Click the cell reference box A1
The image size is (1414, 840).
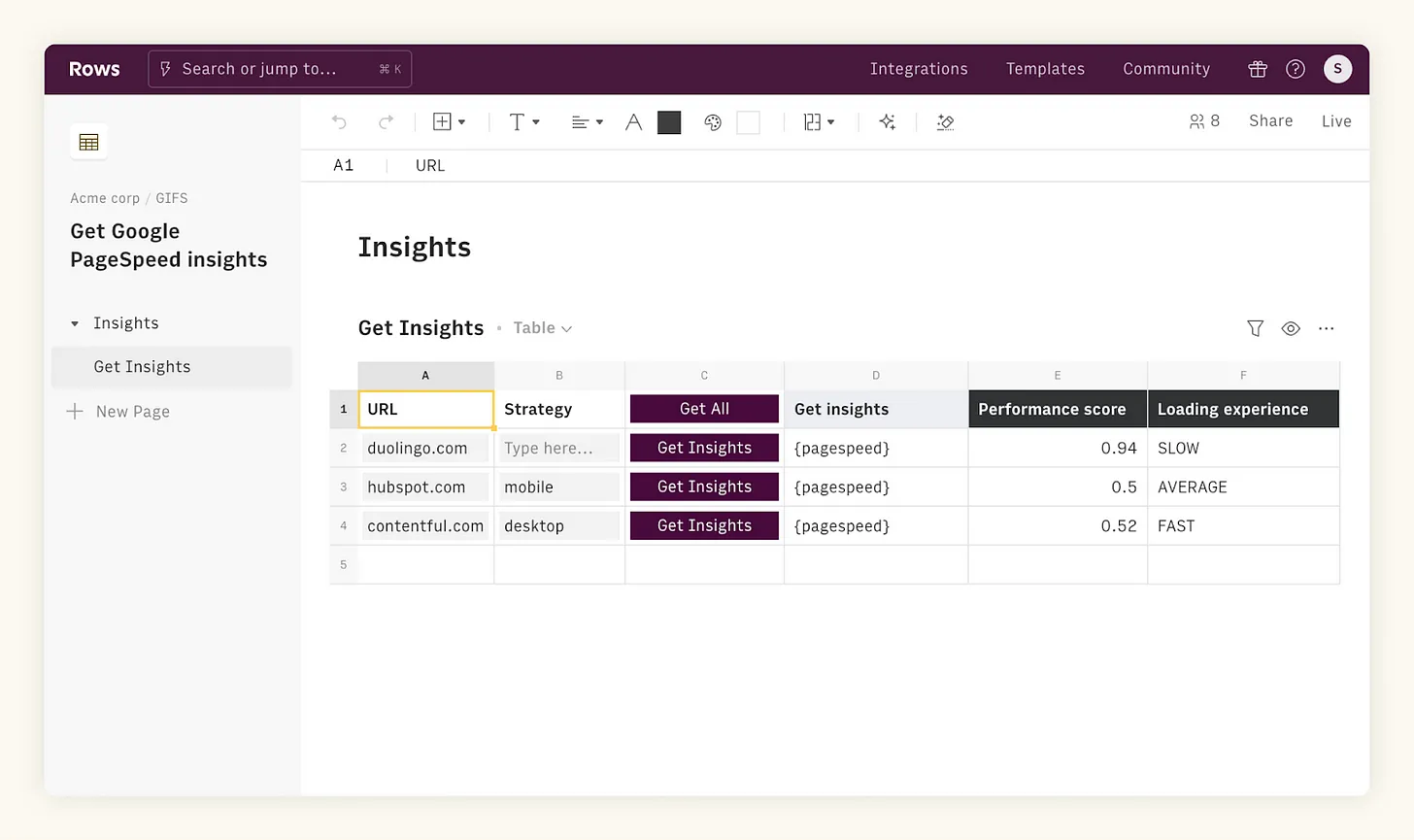(x=344, y=165)
